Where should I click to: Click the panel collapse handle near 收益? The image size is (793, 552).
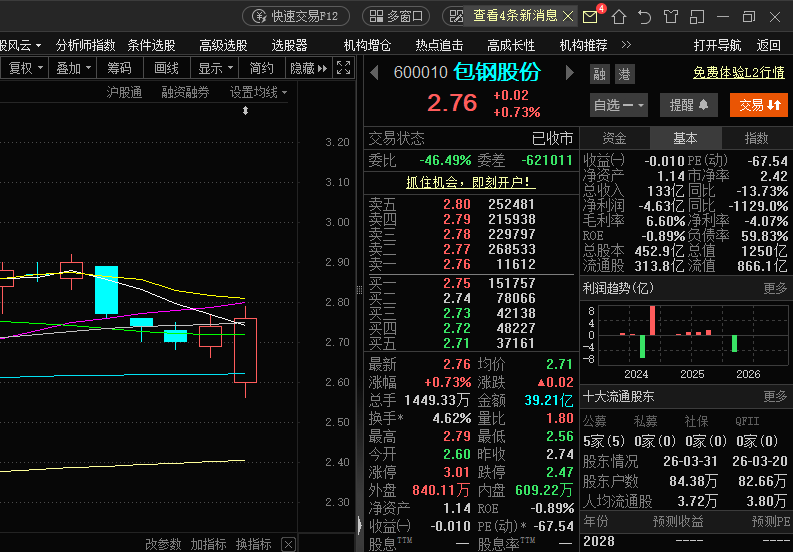pos(360,525)
